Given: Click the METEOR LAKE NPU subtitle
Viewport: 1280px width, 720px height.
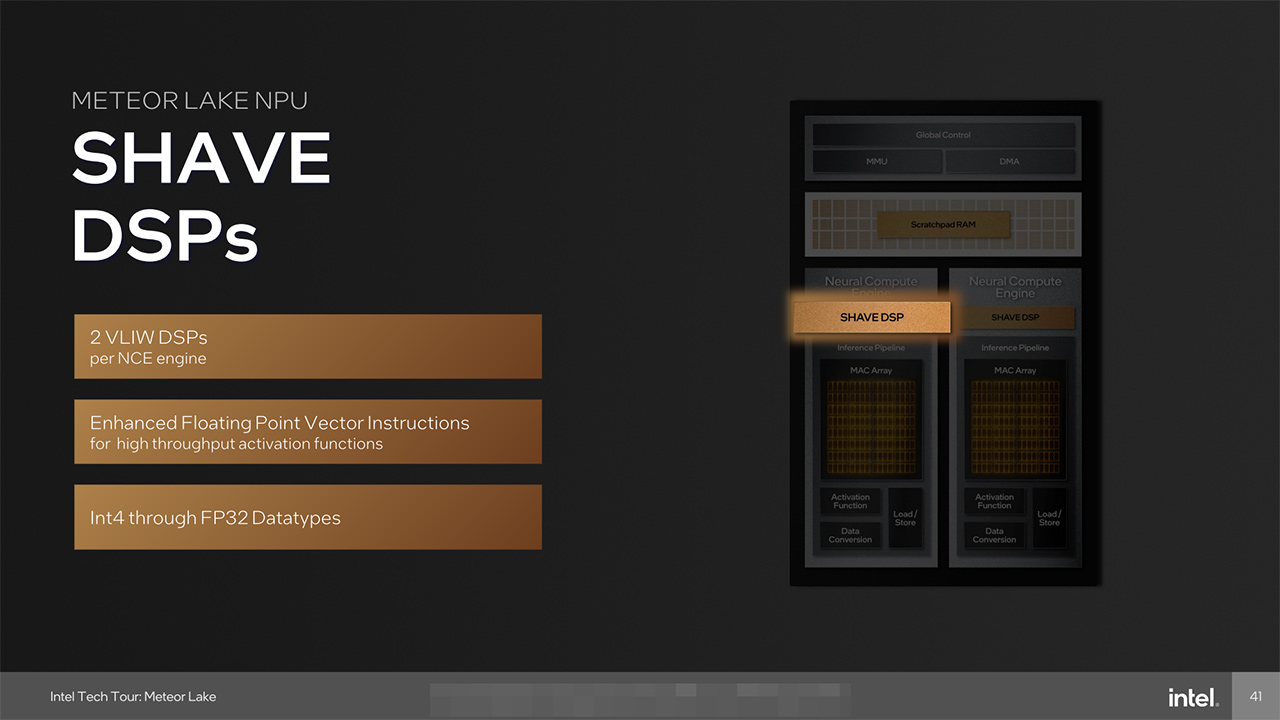Looking at the screenshot, I should click(x=190, y=101).
